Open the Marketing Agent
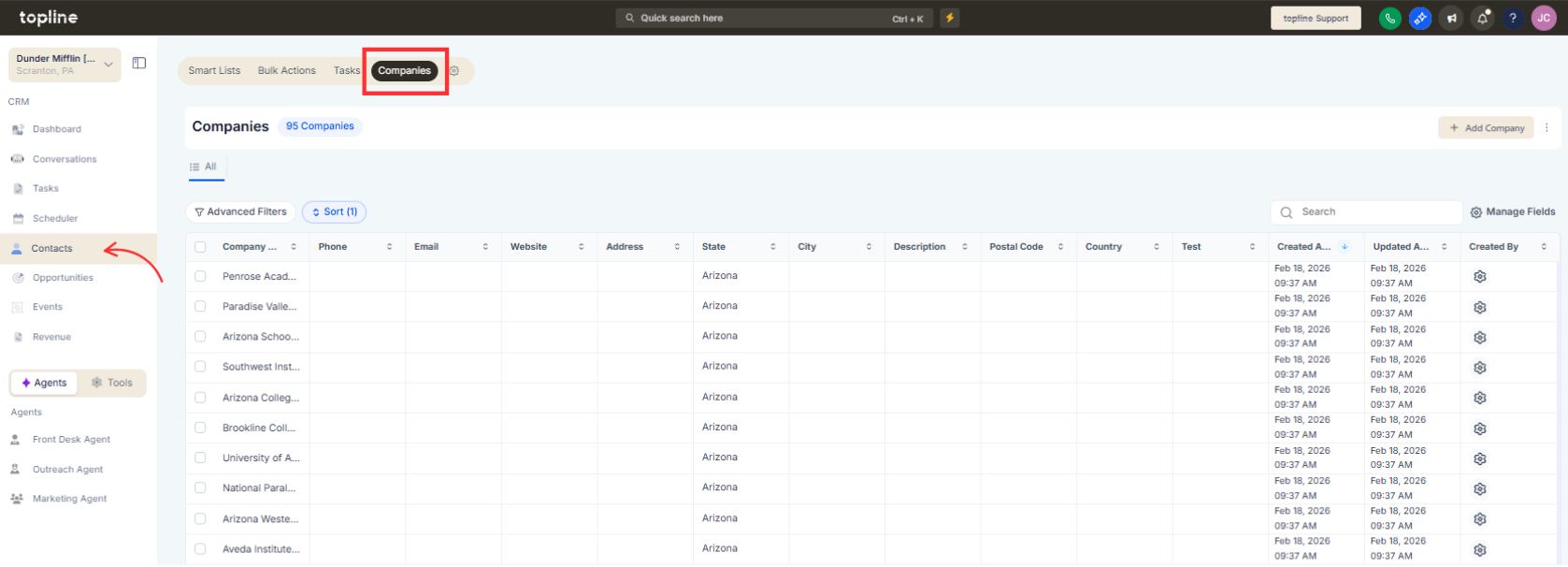1568x567 pixels. [x=69, y=499]
